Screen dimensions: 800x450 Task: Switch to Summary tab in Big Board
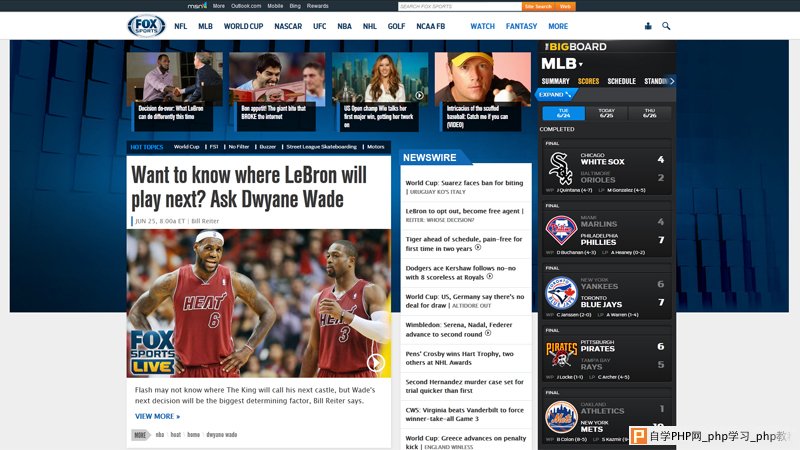(555, 81)
